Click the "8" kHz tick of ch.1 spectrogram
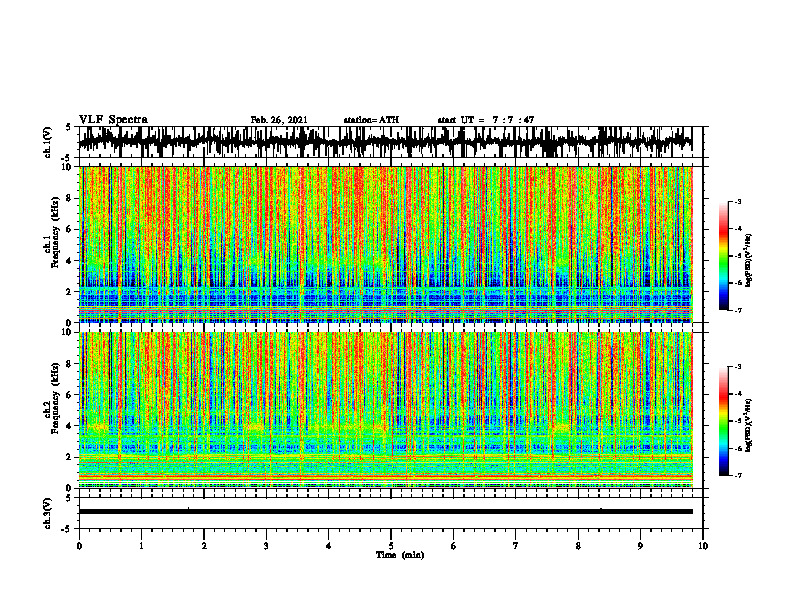This screenshot has height=612, width=792. [70, 198]
